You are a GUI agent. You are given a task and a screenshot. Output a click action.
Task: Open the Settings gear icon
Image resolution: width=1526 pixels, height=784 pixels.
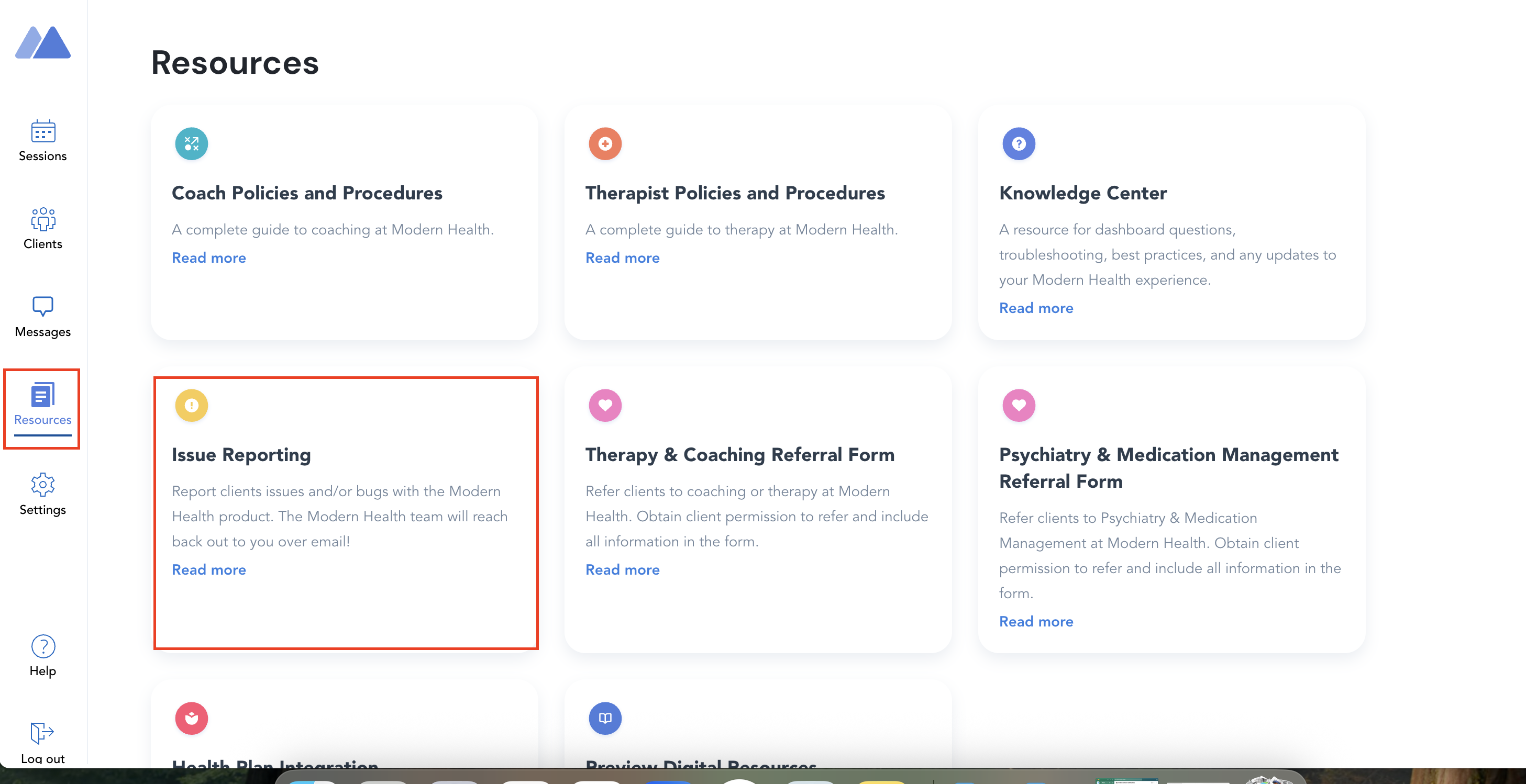click(x=42, y=485)
